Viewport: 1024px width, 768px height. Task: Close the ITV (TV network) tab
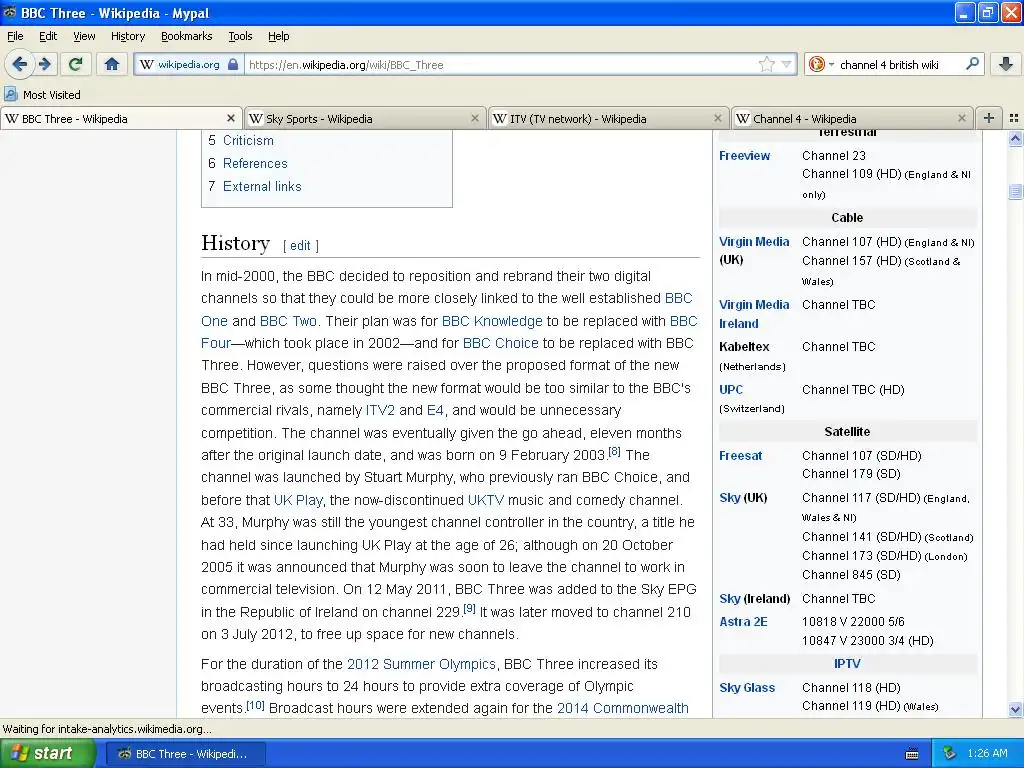click(718, 118)
